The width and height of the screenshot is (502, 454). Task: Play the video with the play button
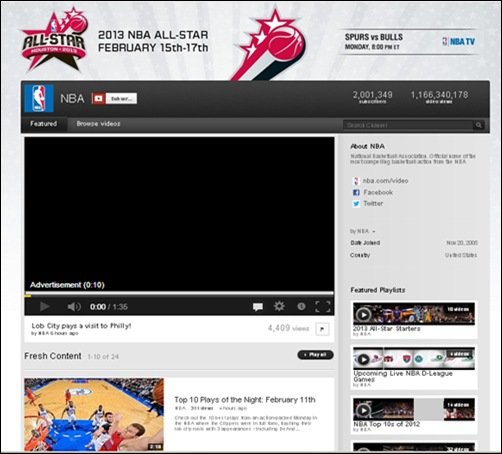click(45, 306)
